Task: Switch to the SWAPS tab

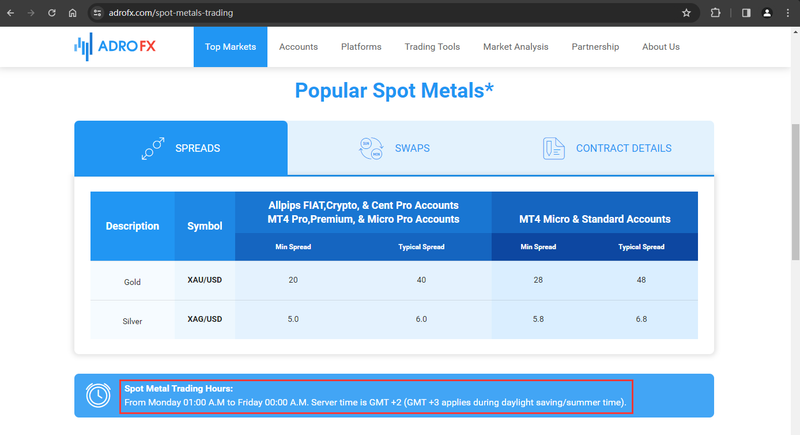Action: [394, 148]
